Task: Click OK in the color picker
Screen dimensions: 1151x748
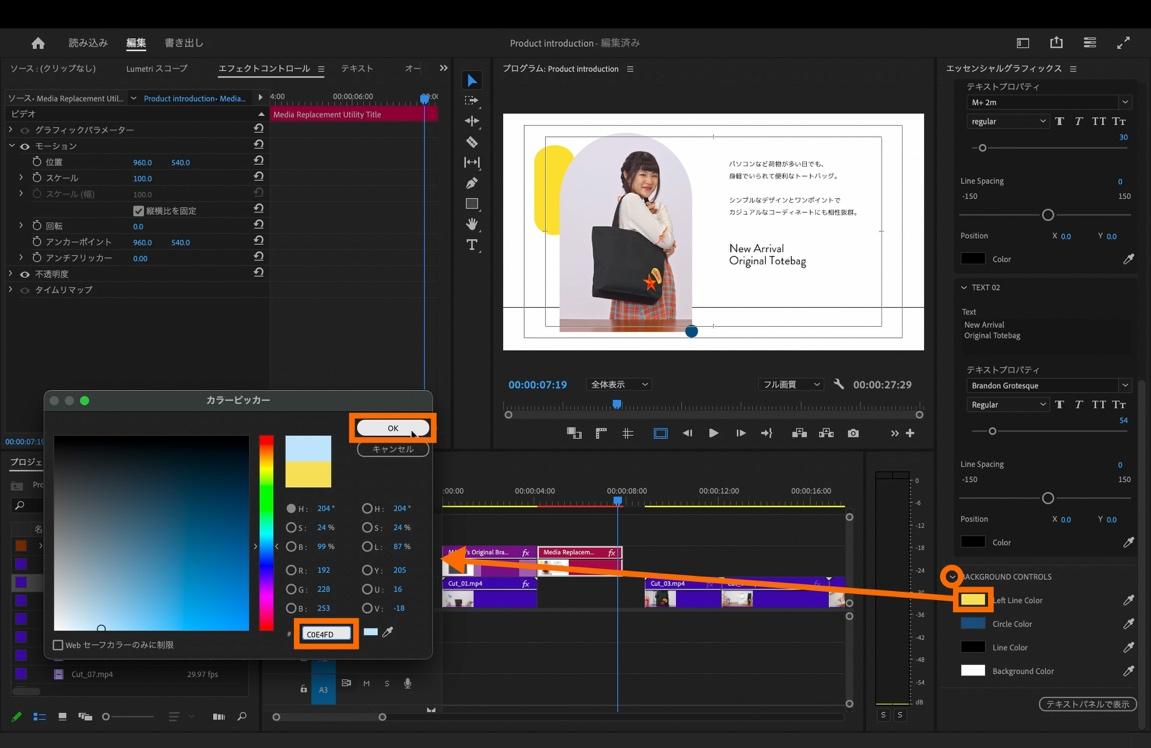Action: click(393, 428)
